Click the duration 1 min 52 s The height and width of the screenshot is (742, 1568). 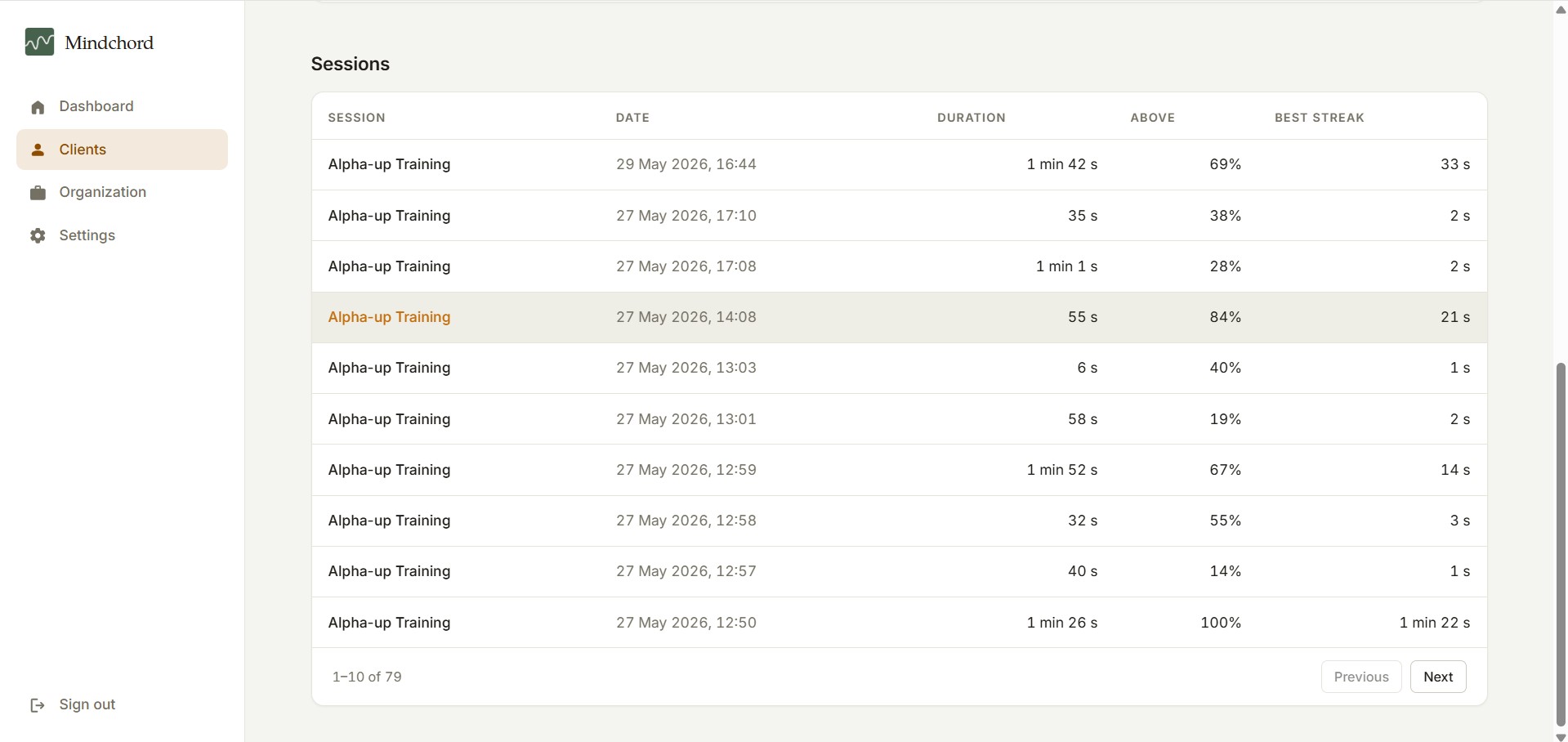point(1061,470)
